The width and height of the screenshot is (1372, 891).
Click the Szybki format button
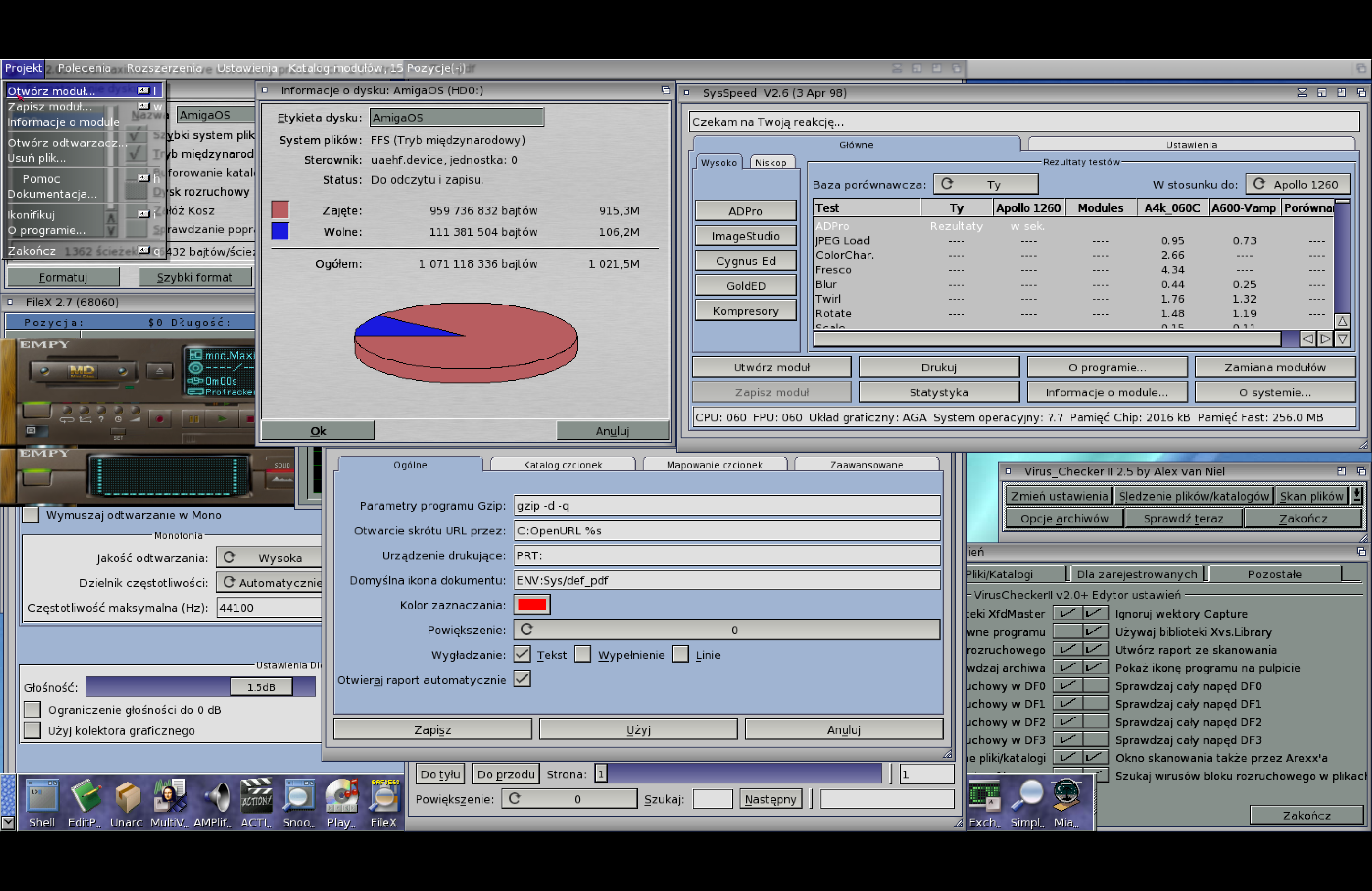point(195,277)
